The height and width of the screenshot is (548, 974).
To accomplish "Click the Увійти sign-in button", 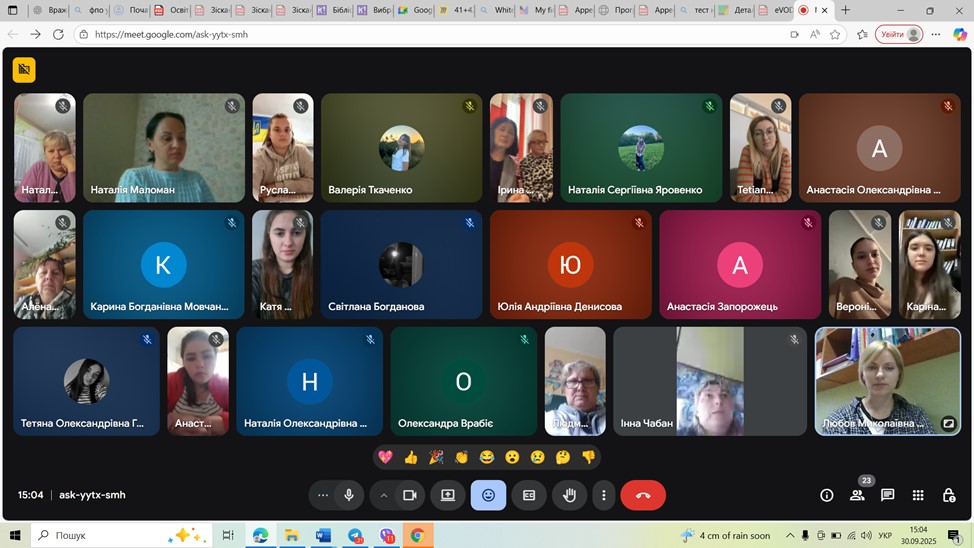I will tap(898, 34).
